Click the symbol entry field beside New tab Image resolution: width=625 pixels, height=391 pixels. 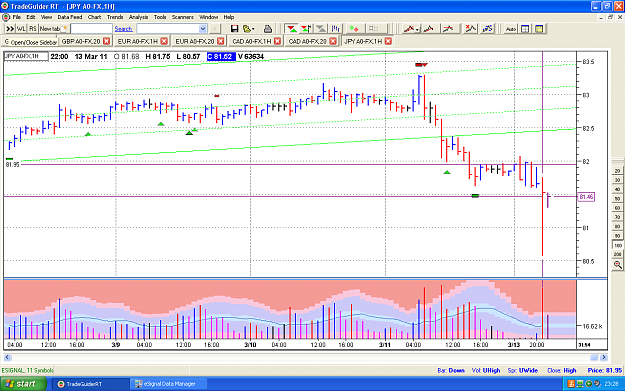91,29
